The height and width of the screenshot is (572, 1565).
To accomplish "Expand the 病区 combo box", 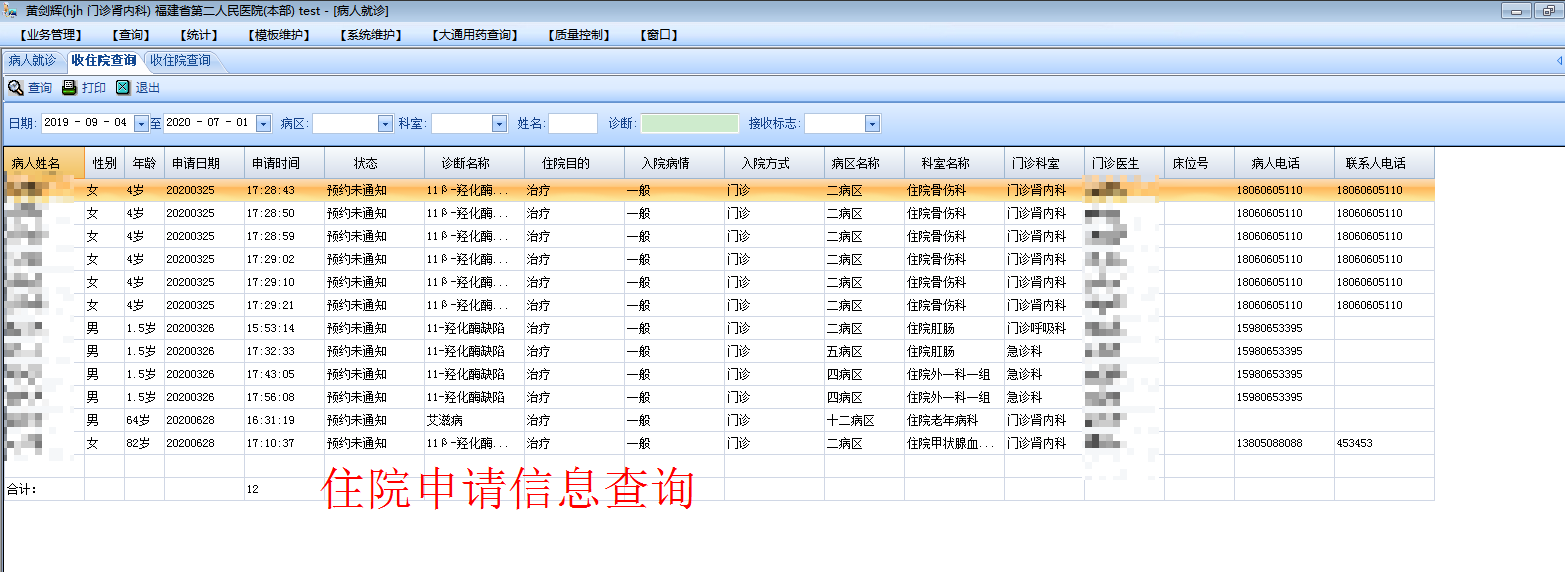I will point(385,123).
